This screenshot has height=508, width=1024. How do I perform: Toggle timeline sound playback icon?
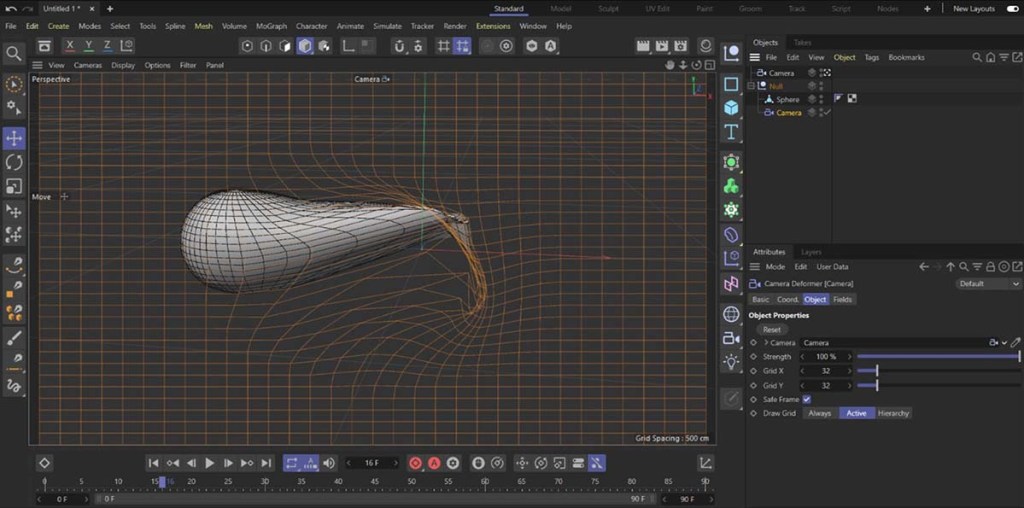pos(328,463)
